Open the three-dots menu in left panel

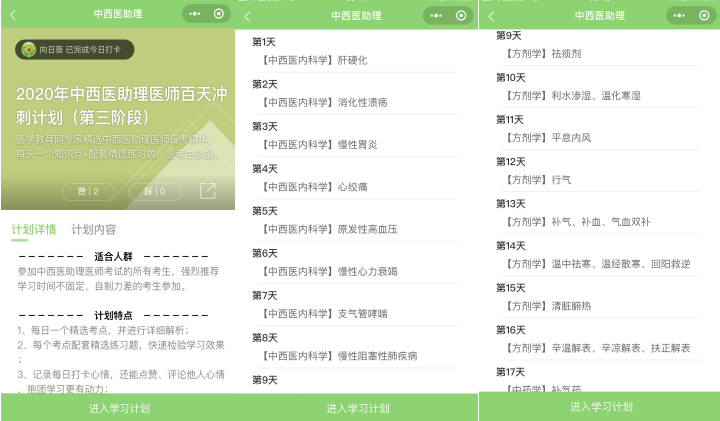click(193, 15)
